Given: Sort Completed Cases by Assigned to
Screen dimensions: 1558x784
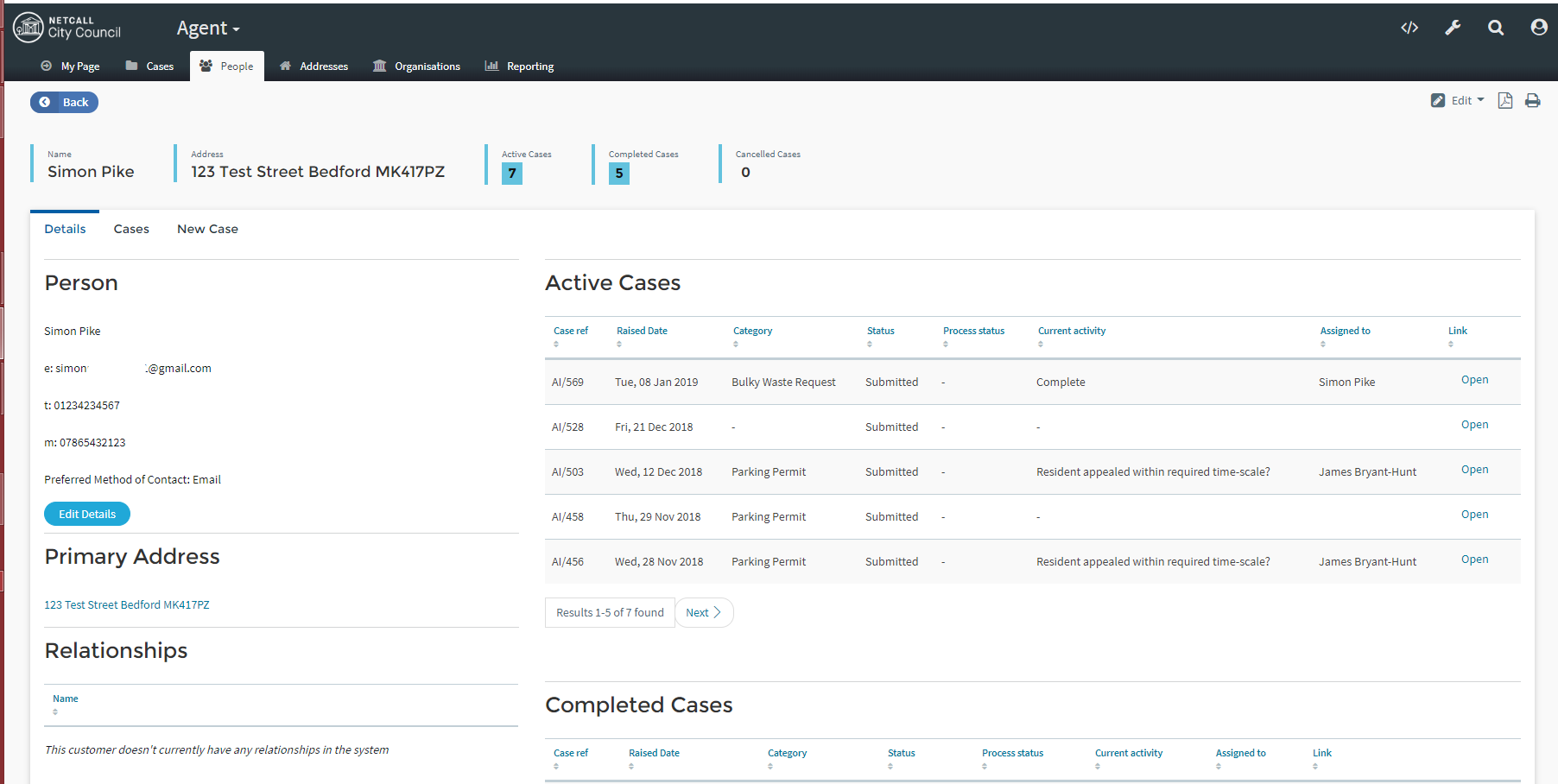Looking at the screenshot, I should pyautogui.click(x=1240, y=758).
